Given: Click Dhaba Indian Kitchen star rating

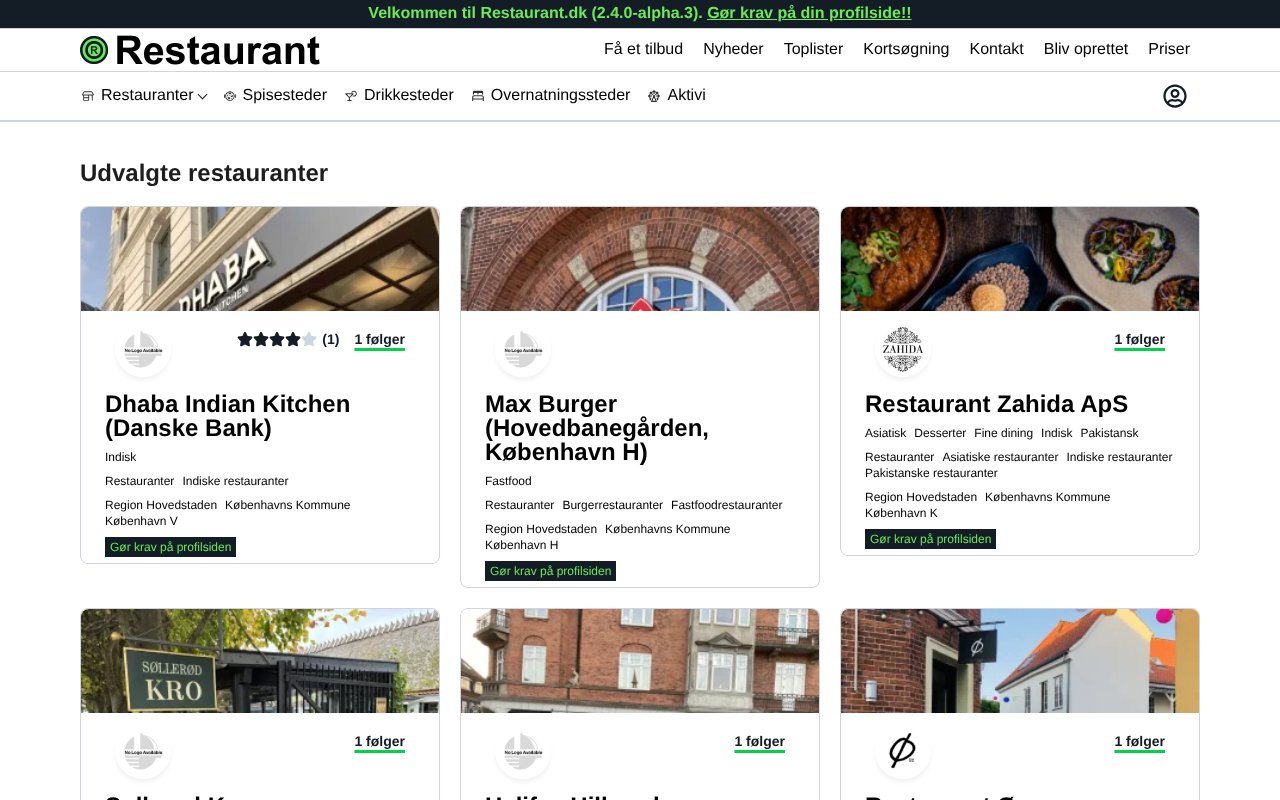Looking at the screenshot, I should pos(277,340).
